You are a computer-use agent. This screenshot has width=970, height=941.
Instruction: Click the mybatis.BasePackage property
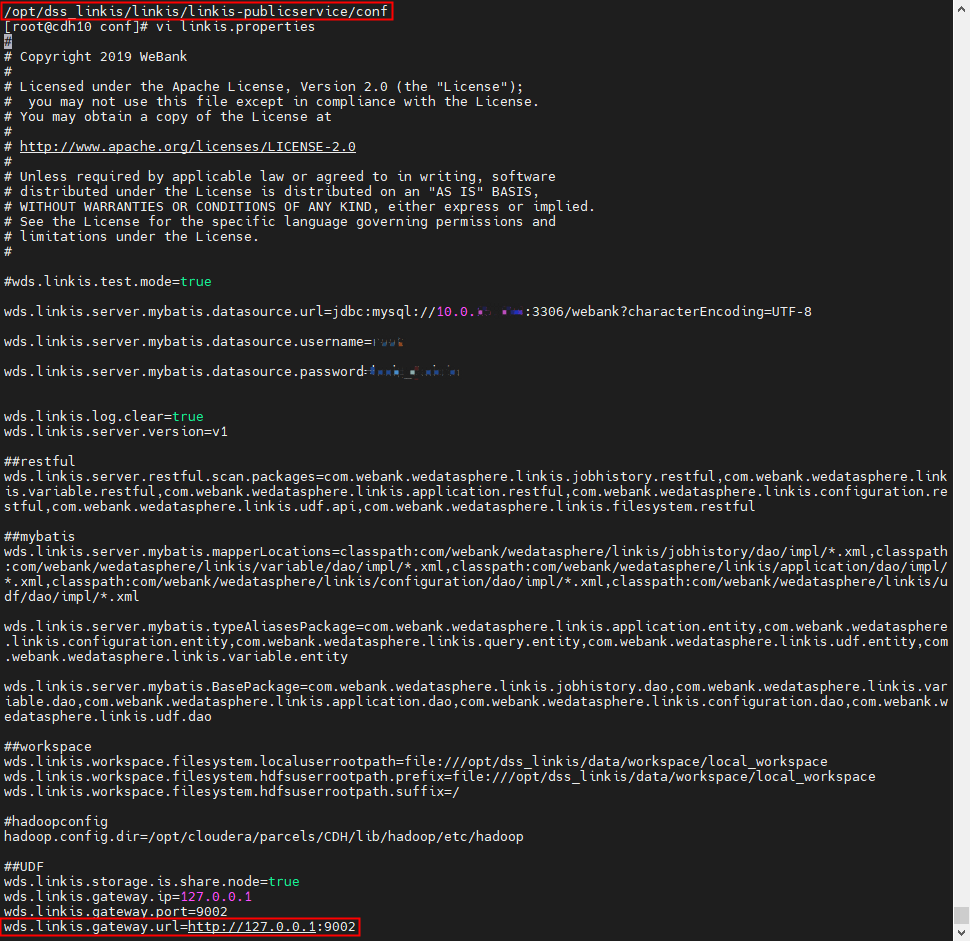[x=475, y=702]
